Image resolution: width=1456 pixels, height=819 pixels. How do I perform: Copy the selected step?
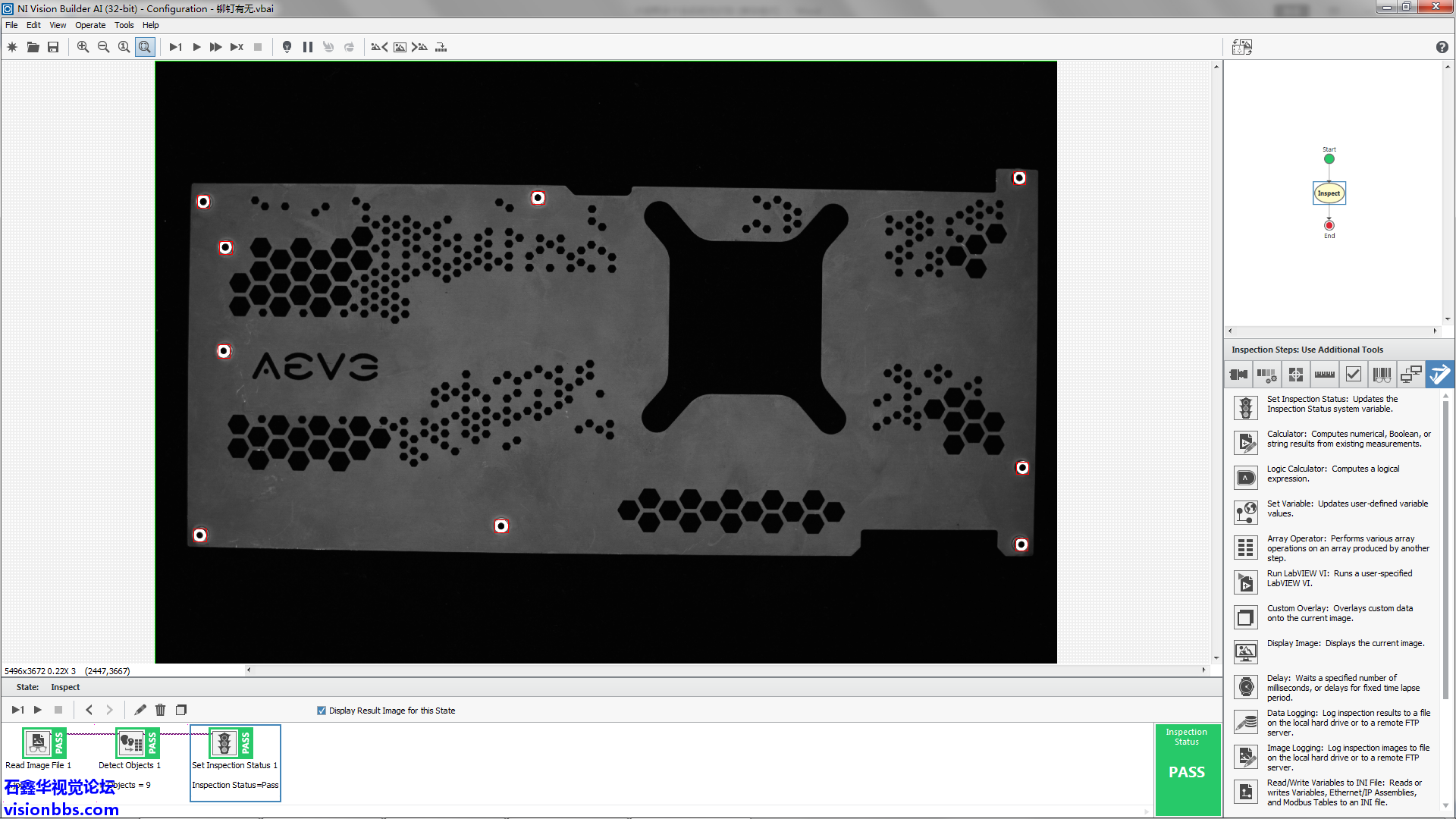180,710
